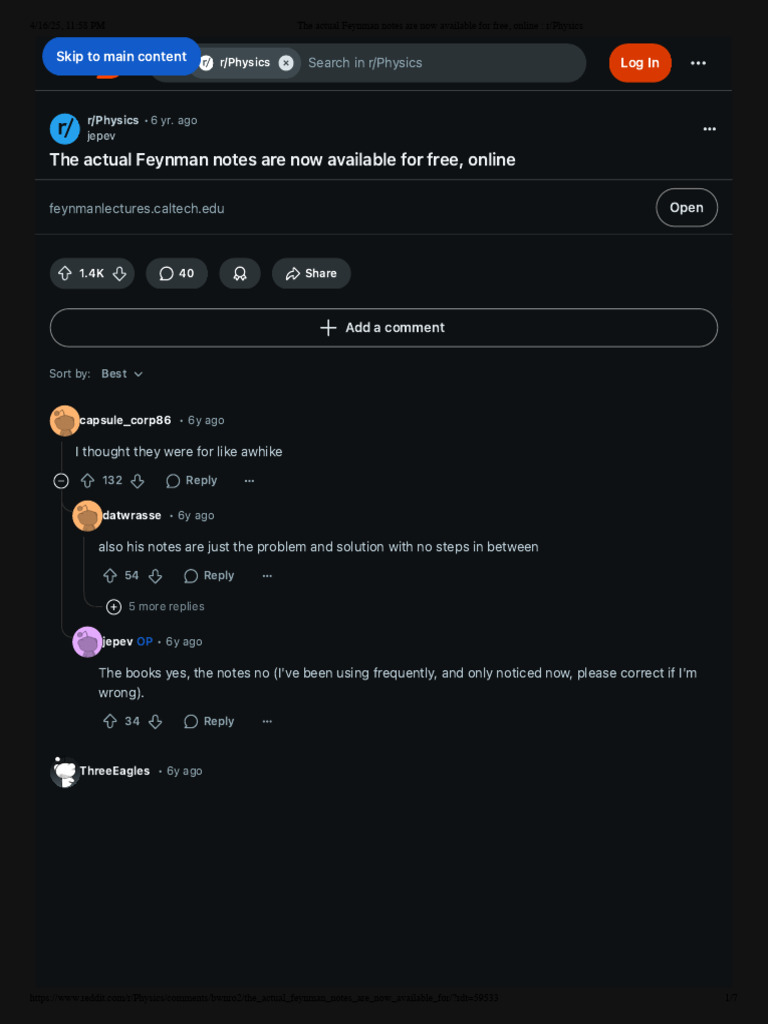The height and width of the screenshot is (1024, 768).
Task: Click the Add a comment box
Action: point(383,328)
